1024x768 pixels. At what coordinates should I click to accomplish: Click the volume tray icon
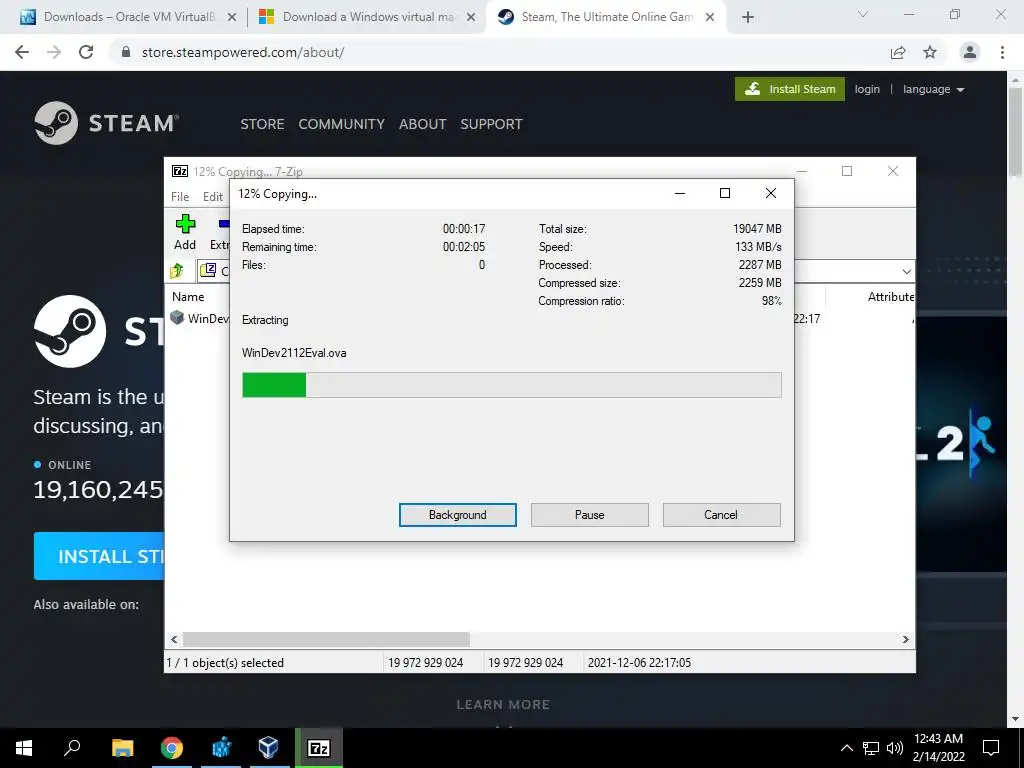click(895, 748)
